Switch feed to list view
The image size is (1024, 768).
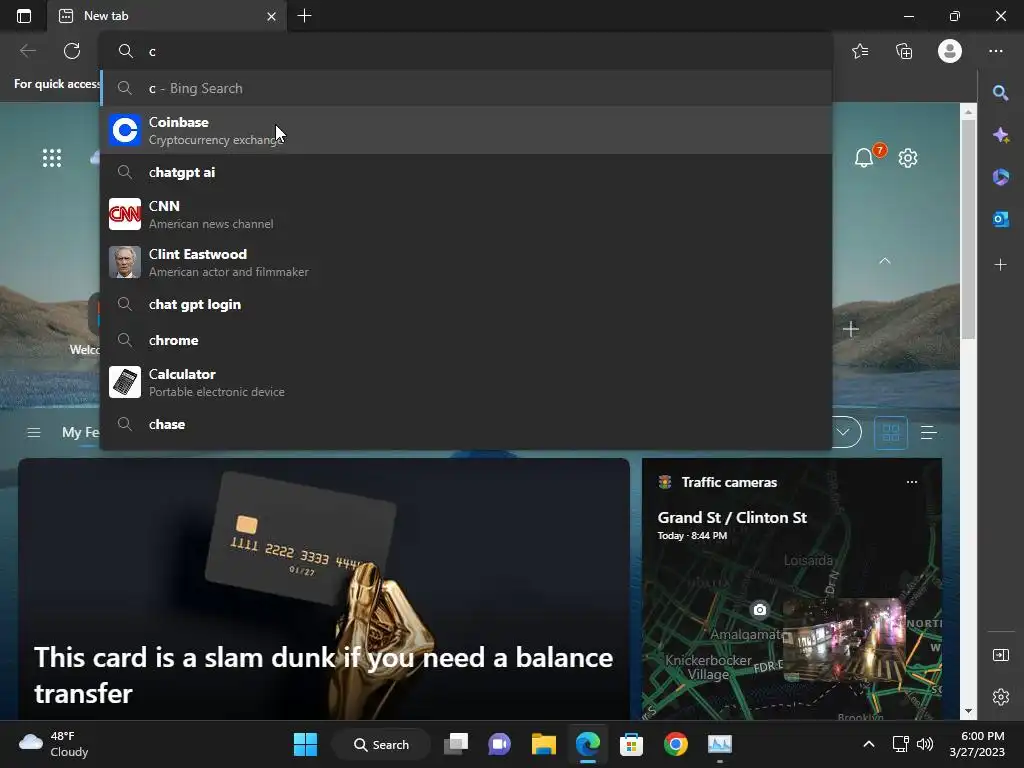pos(929,432)
